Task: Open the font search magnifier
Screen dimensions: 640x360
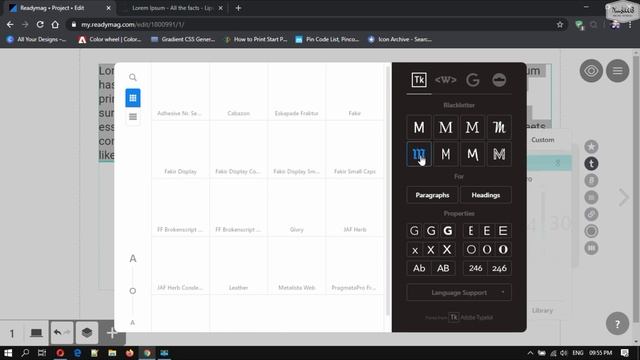Action: pos(133,77)
